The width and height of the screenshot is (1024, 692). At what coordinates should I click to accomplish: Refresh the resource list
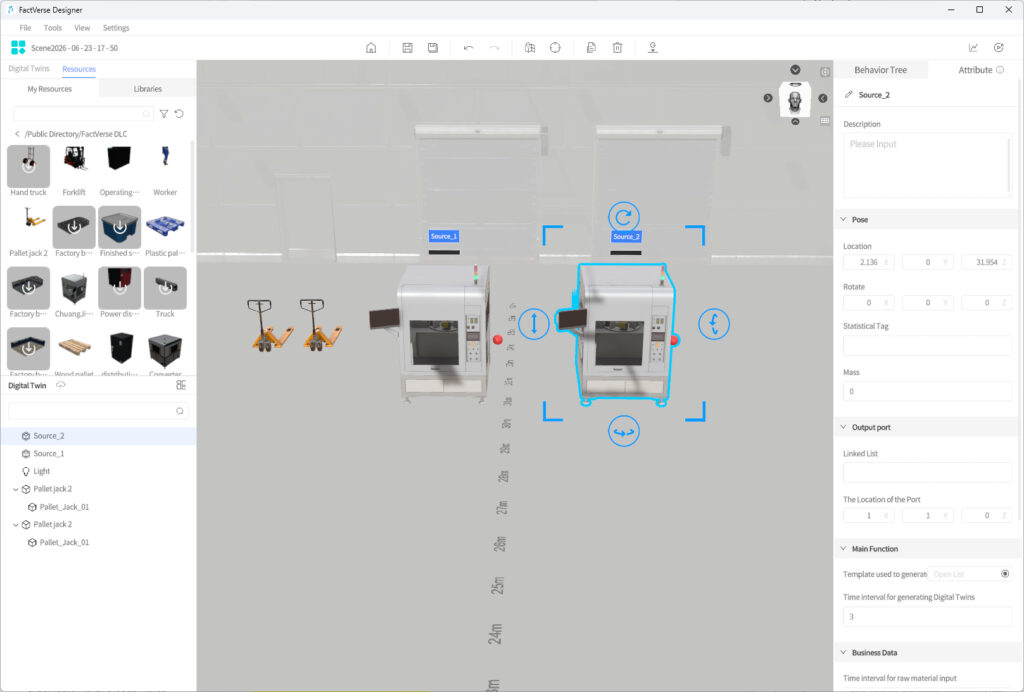tap(179, 114)
